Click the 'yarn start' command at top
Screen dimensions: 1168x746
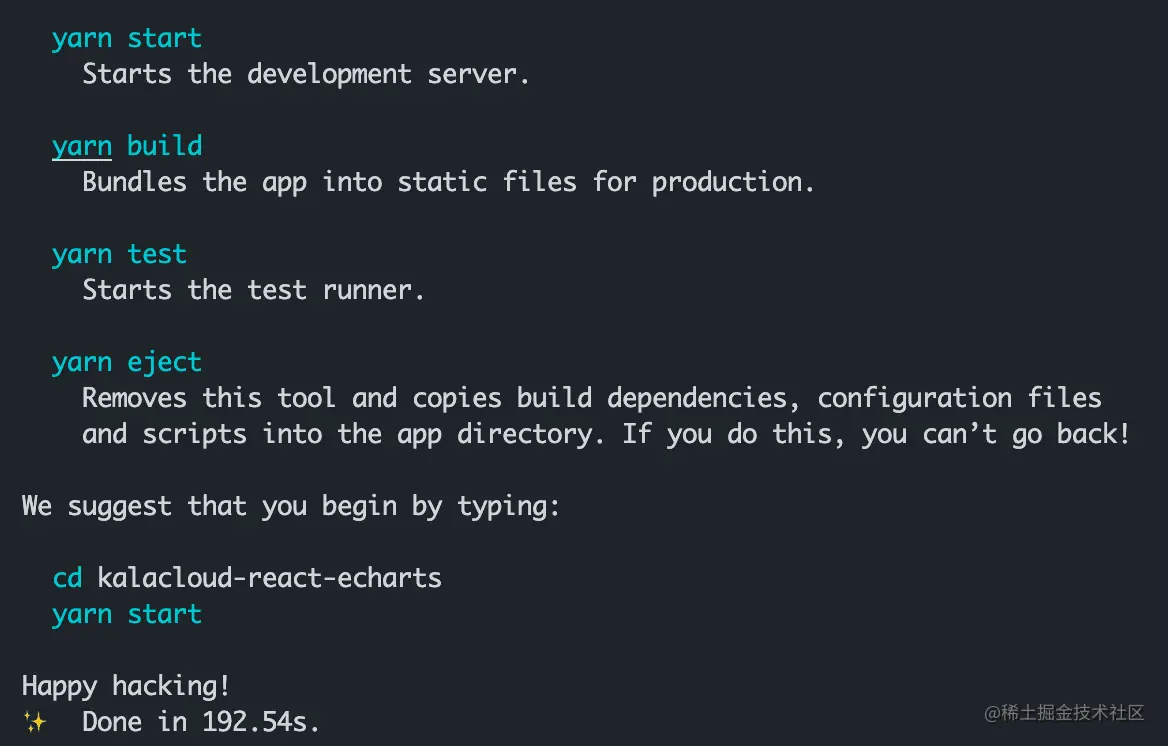(x=127, y=38)
